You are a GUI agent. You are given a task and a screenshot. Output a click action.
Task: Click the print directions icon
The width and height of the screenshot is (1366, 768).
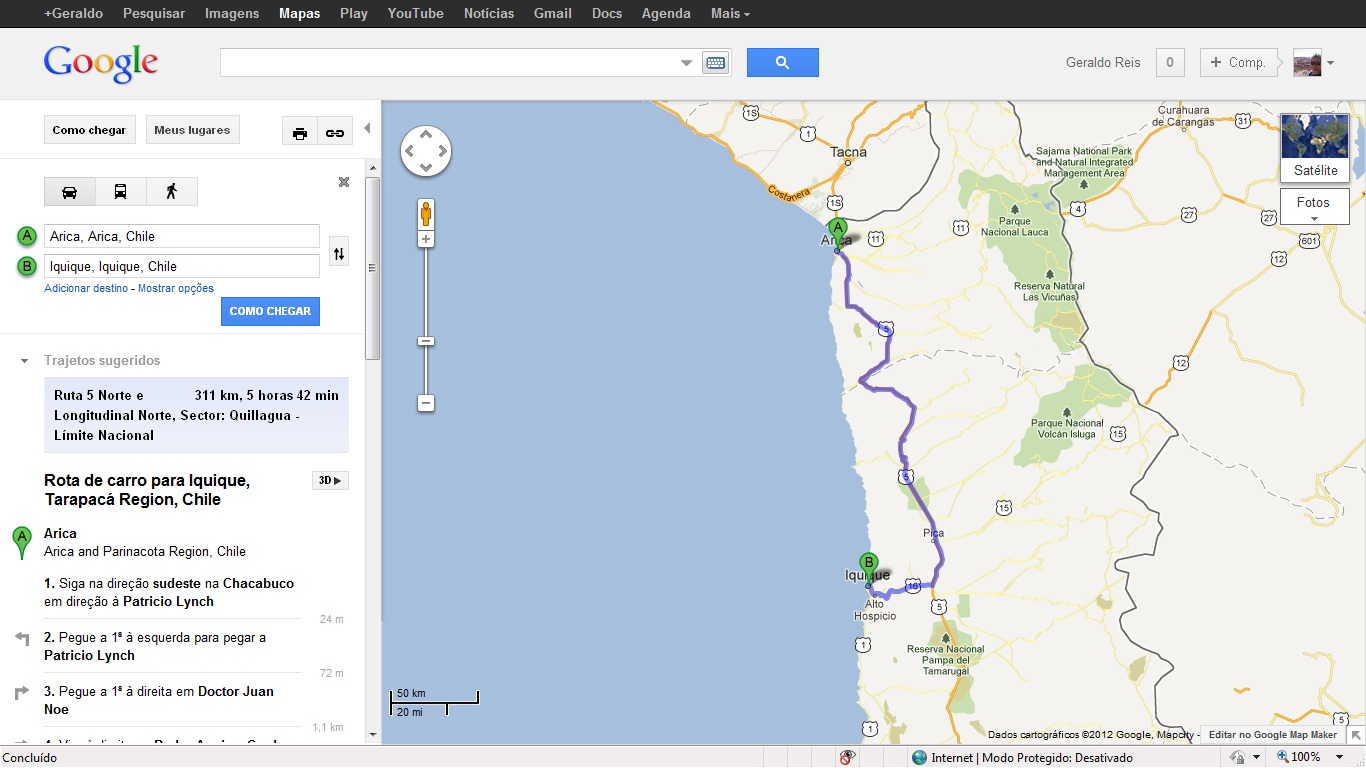300,132
